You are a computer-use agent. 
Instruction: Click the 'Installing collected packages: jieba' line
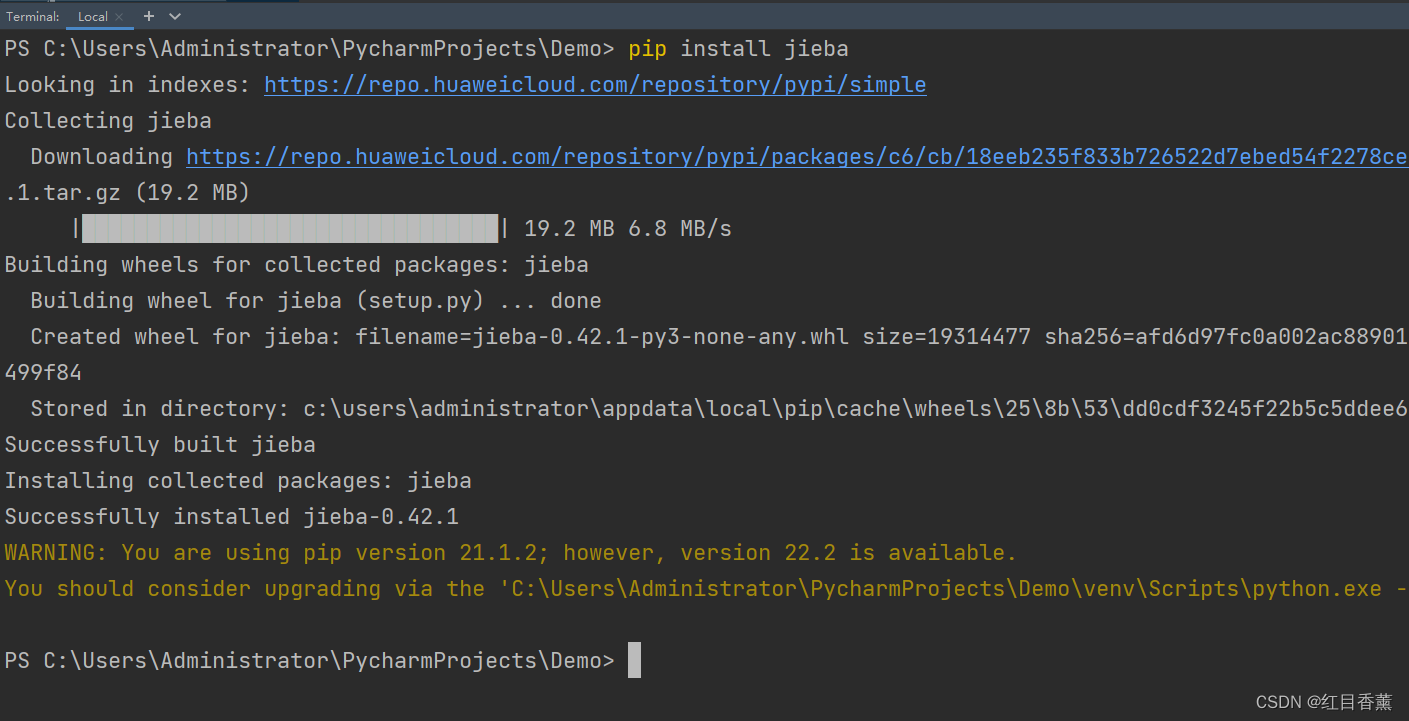point(238,480)
